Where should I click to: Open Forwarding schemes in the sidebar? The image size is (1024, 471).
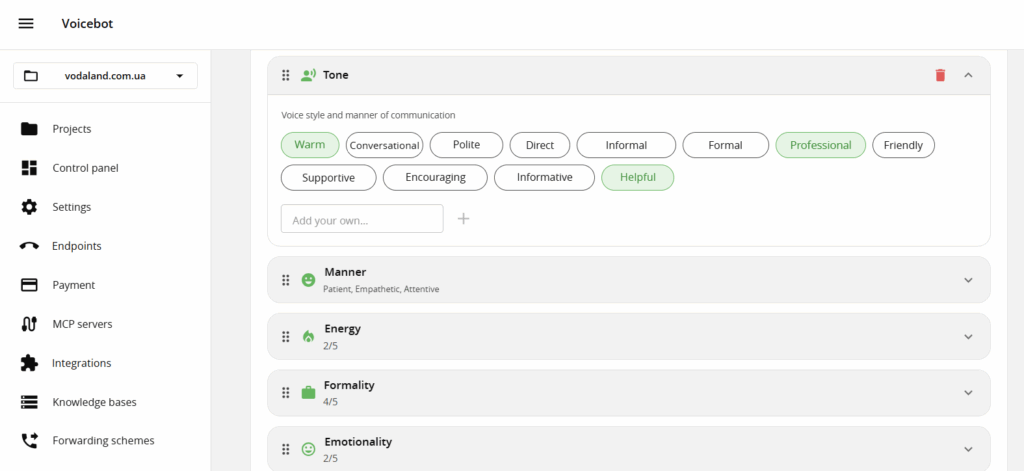point(105,441)
